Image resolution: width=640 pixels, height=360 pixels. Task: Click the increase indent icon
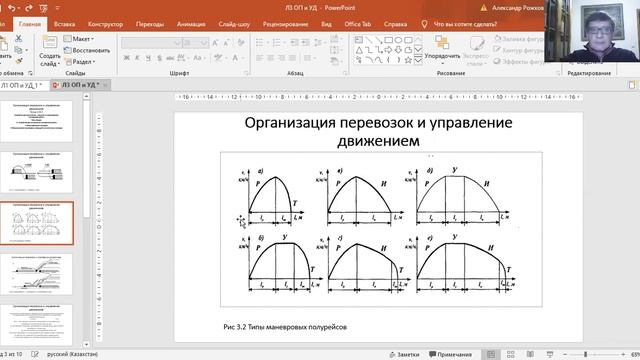click(x=305, y=43)
